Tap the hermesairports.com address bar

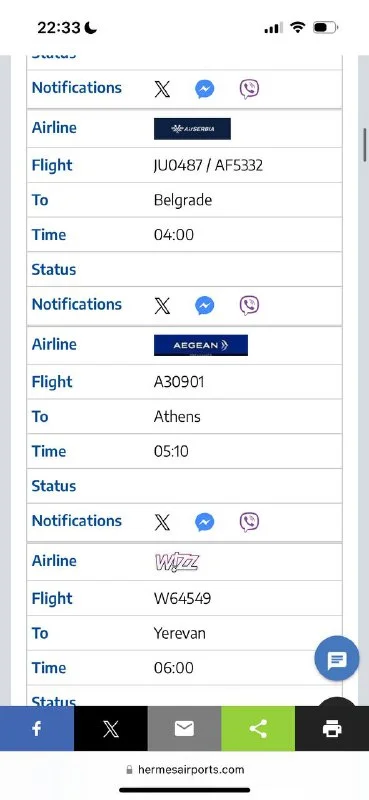(185, 769)
